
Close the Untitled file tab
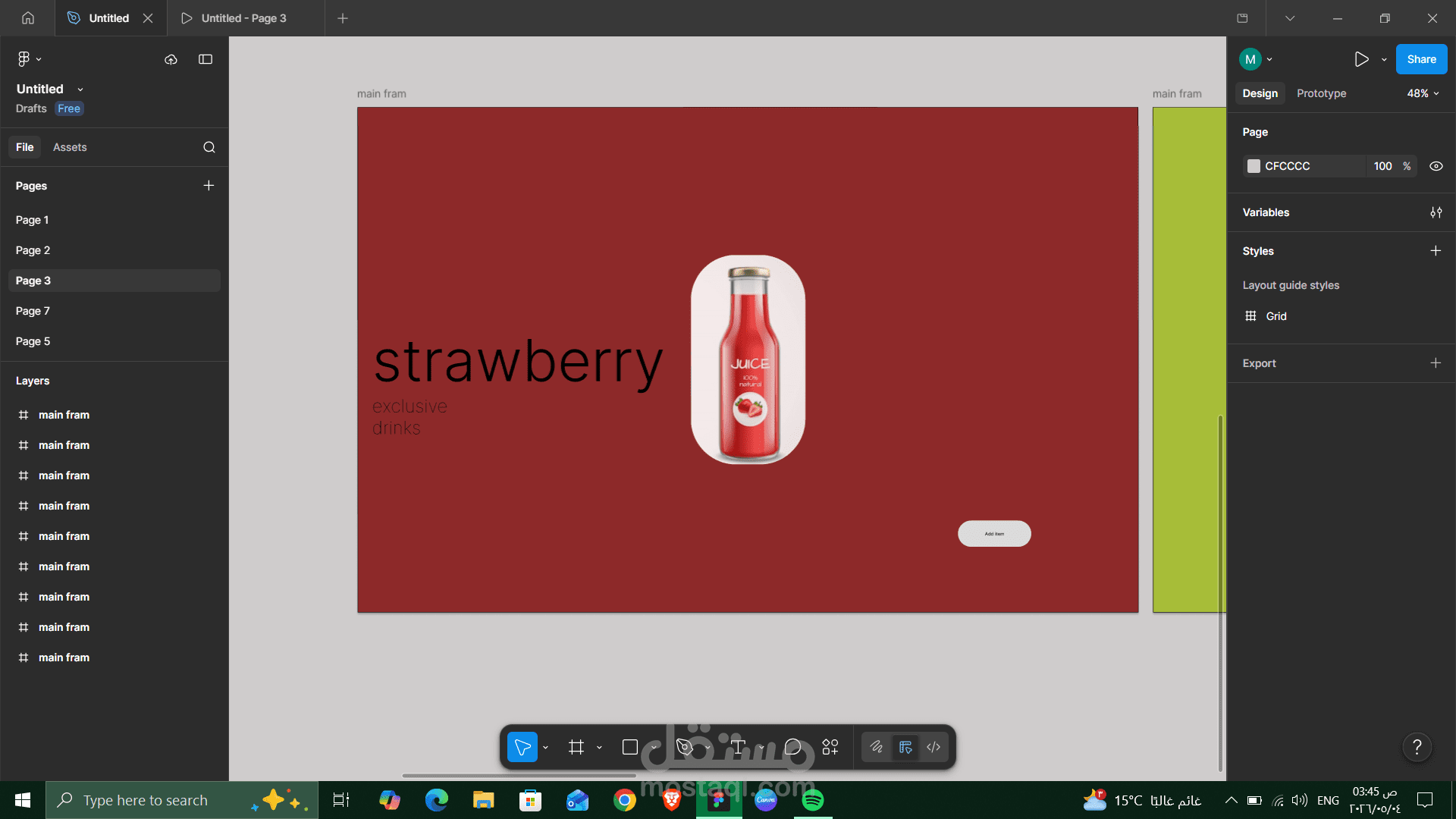pyautogui.click(x=148, y=18)
